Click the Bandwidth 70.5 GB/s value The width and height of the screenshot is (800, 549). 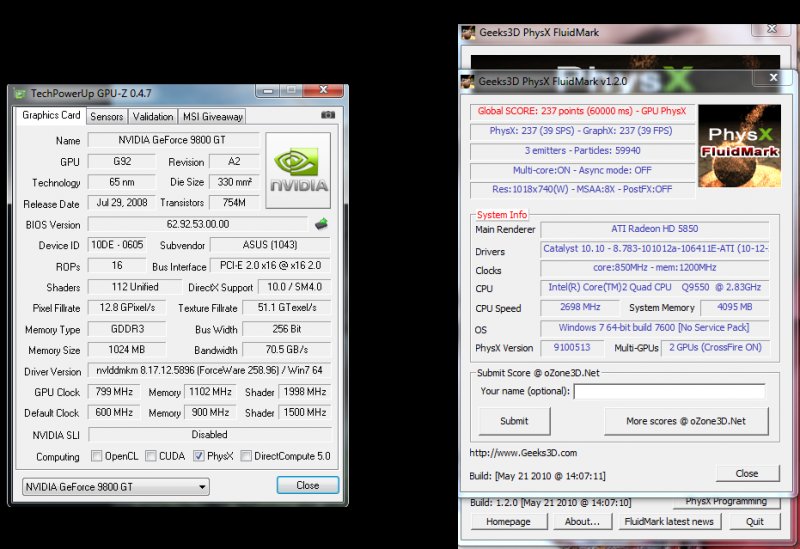pos(287,350)
